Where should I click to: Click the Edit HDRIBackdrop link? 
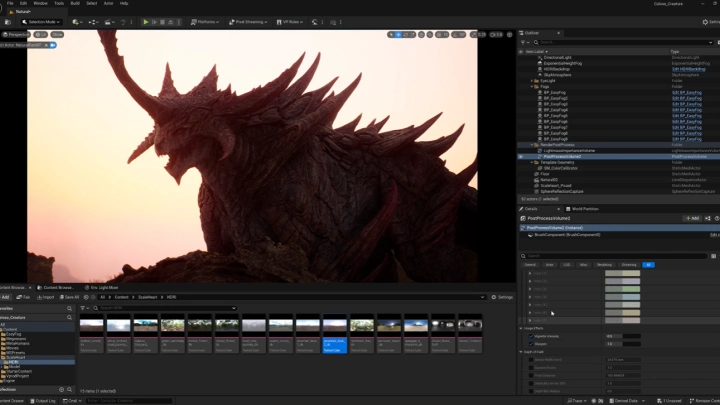689,69
